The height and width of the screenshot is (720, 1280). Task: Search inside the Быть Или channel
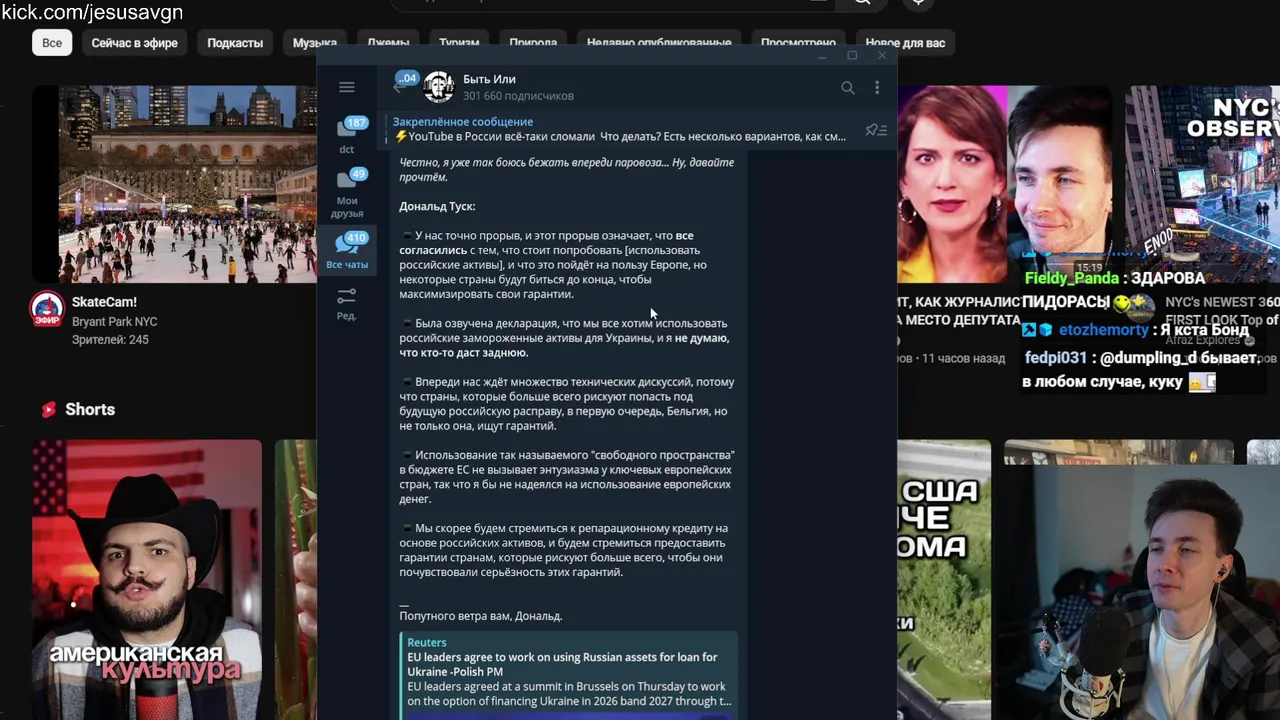[x=847, y=88]
